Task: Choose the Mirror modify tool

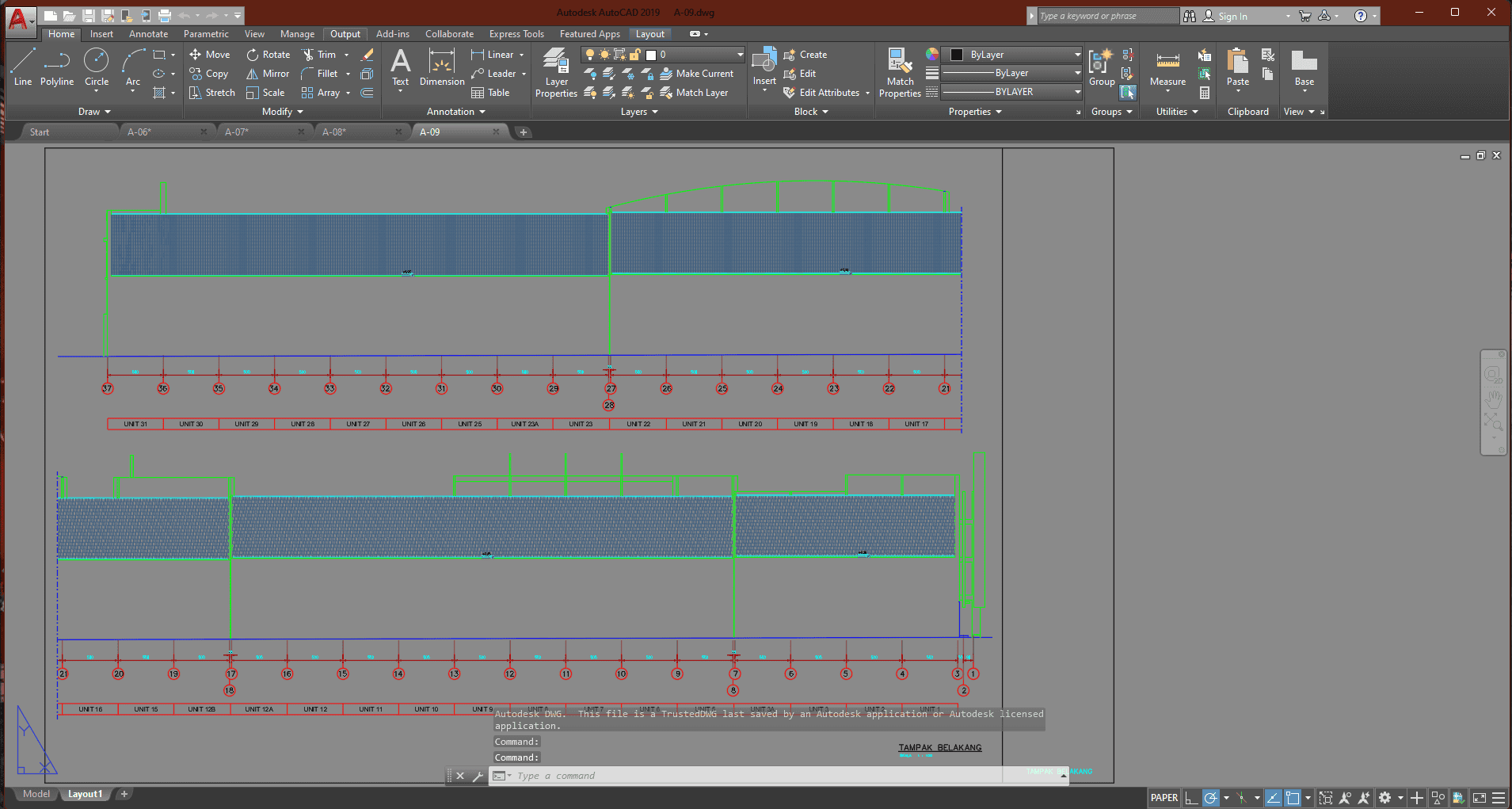Action: tap(268, 74)
